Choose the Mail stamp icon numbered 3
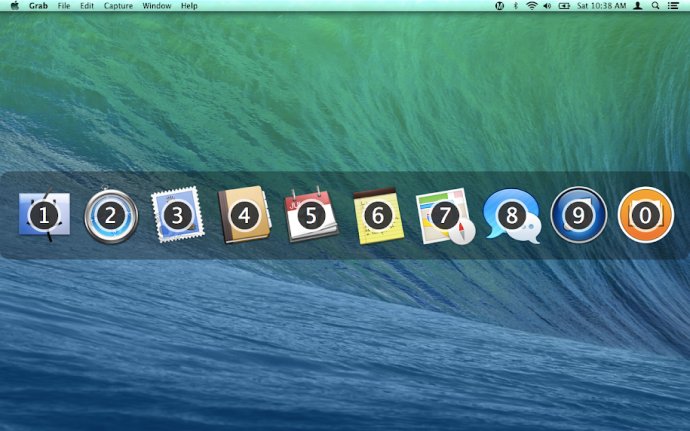The width and height of the screenshot is (690, 431). pos(178,215)
